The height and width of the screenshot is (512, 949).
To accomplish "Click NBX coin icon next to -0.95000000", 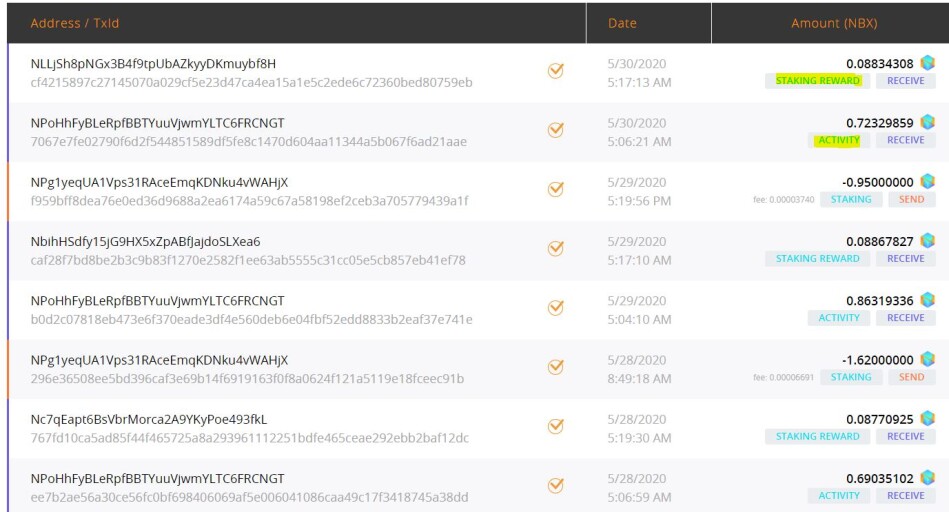I will pyautogui.click(x=927, y=181).
